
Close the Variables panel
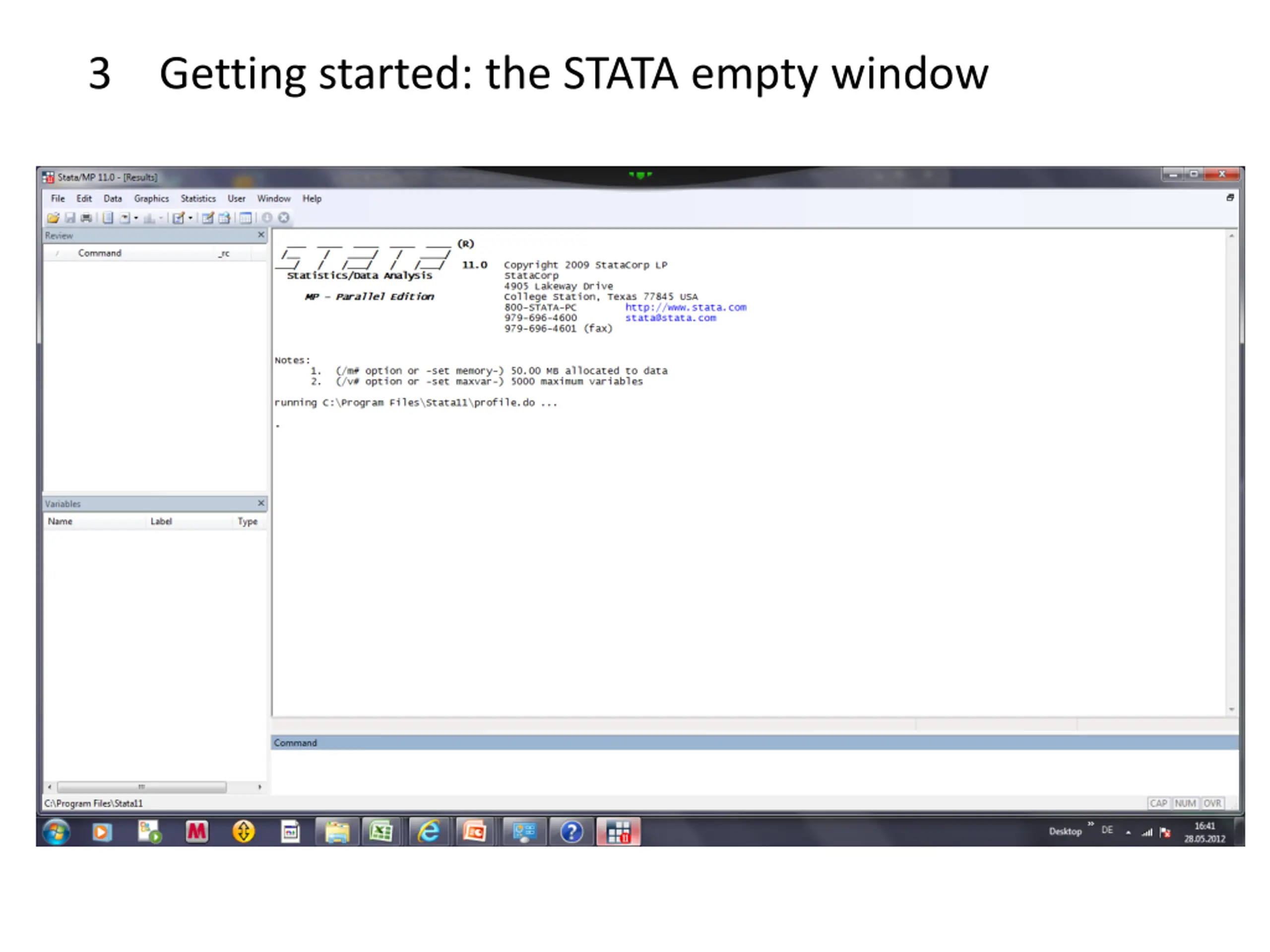click(x=261, y=503)
